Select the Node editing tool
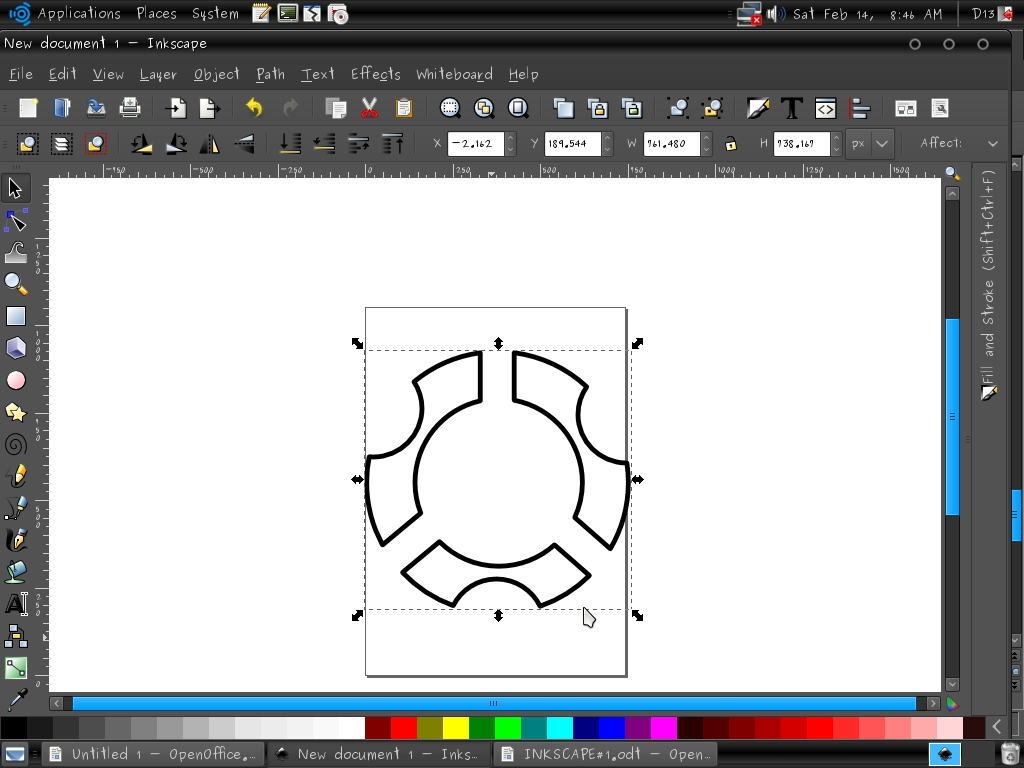This screenshot has height=768, width=1024. pyautogui.click(x=15, y=219)
